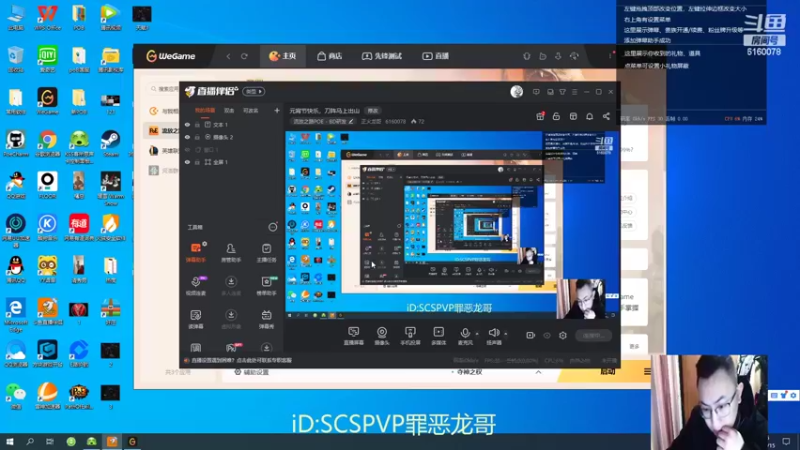
Task: Open the gift box icon in stream header
Action: pos(540,116)
